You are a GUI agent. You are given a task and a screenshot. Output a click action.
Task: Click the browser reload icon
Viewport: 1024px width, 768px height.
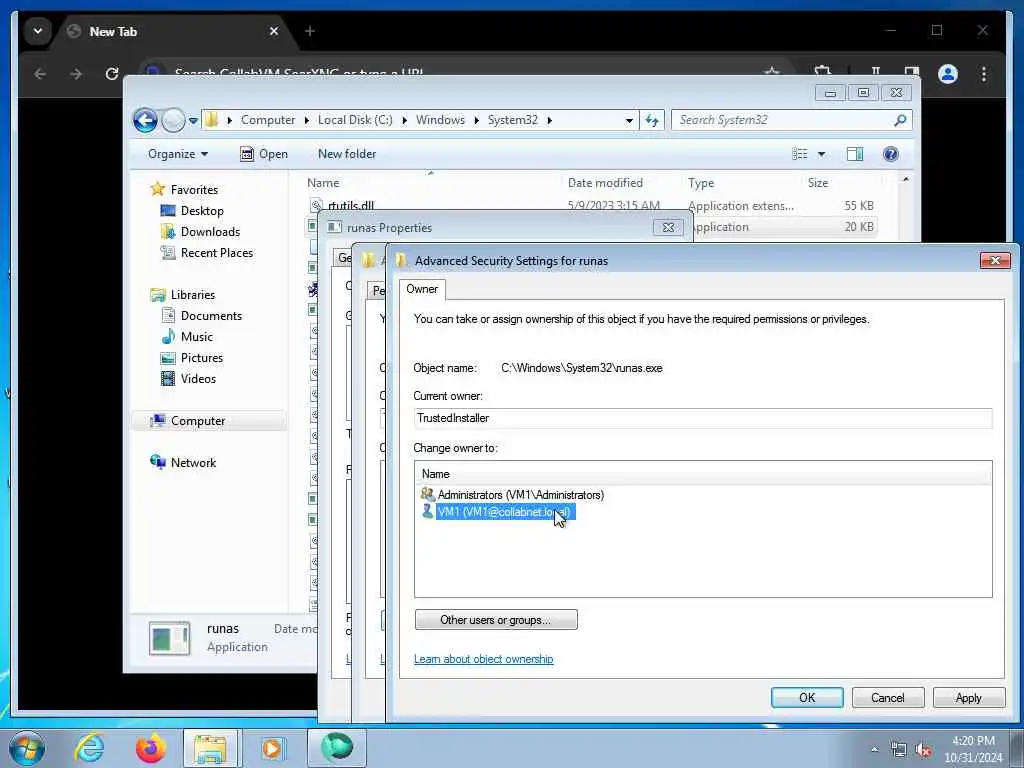point(112,74)
